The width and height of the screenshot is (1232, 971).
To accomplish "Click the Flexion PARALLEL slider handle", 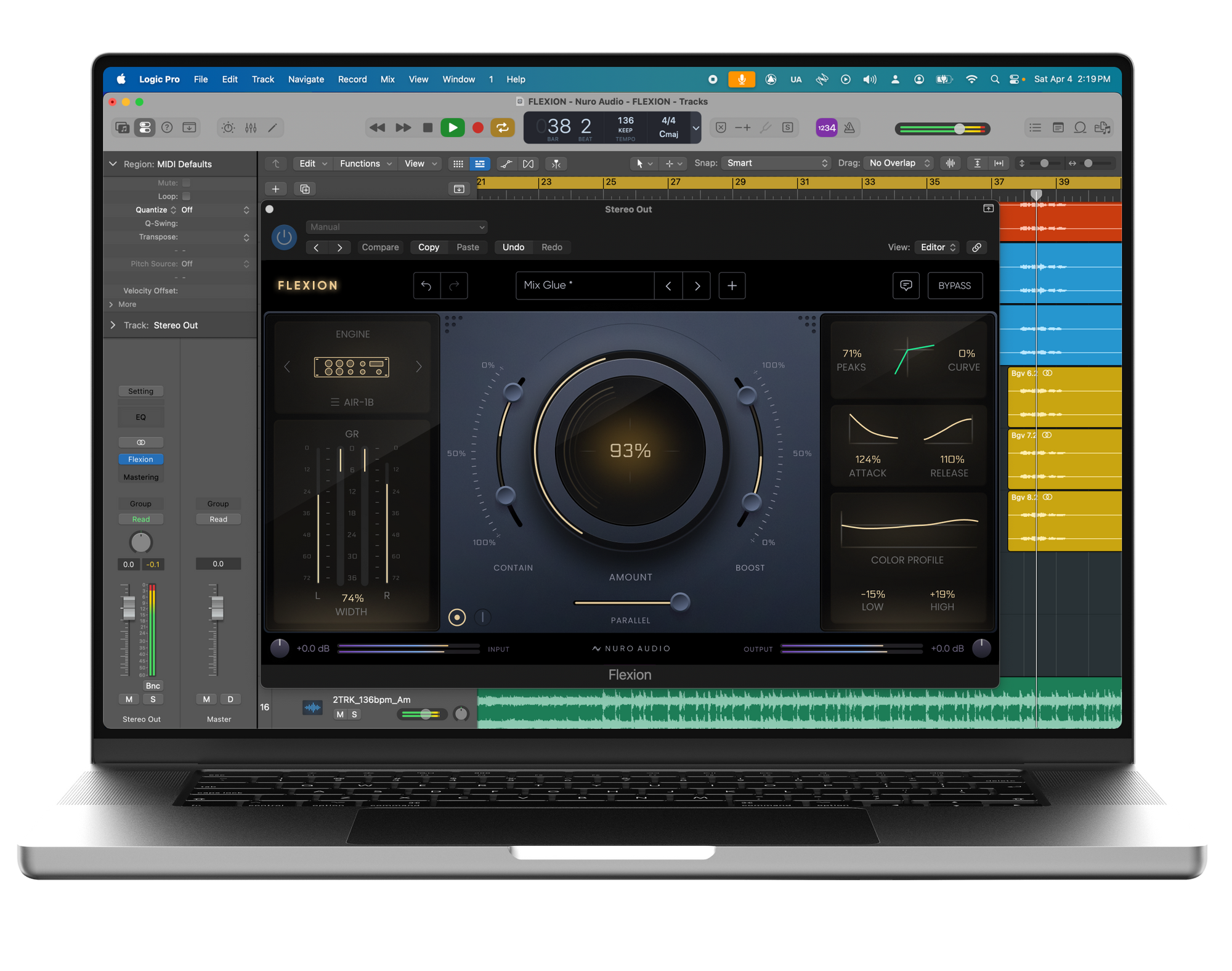I will [x=680, y=602].
